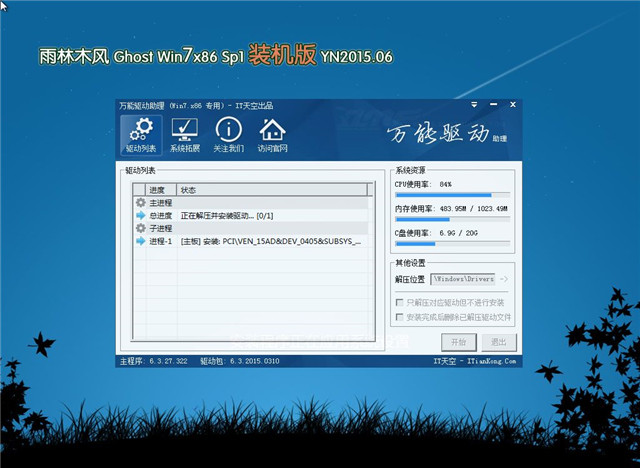
Task: Click the 状态 column header
Action: pyautogui.click(x=272, y=190)
